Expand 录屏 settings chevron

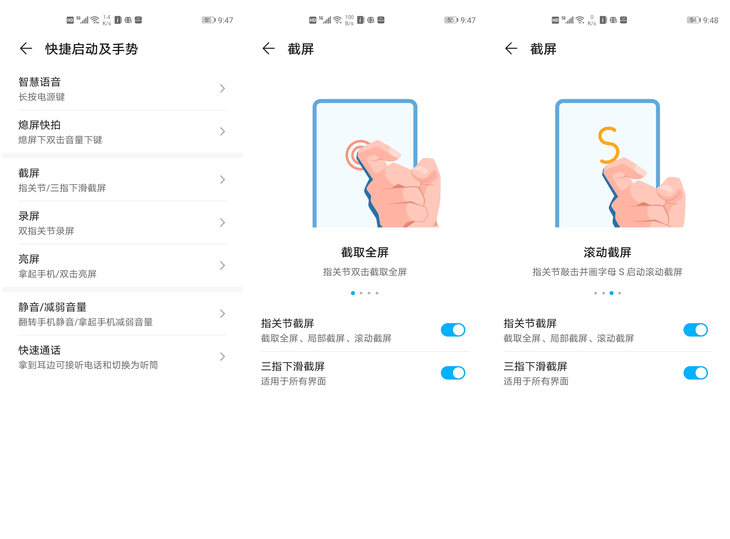[x=223, y=222]
